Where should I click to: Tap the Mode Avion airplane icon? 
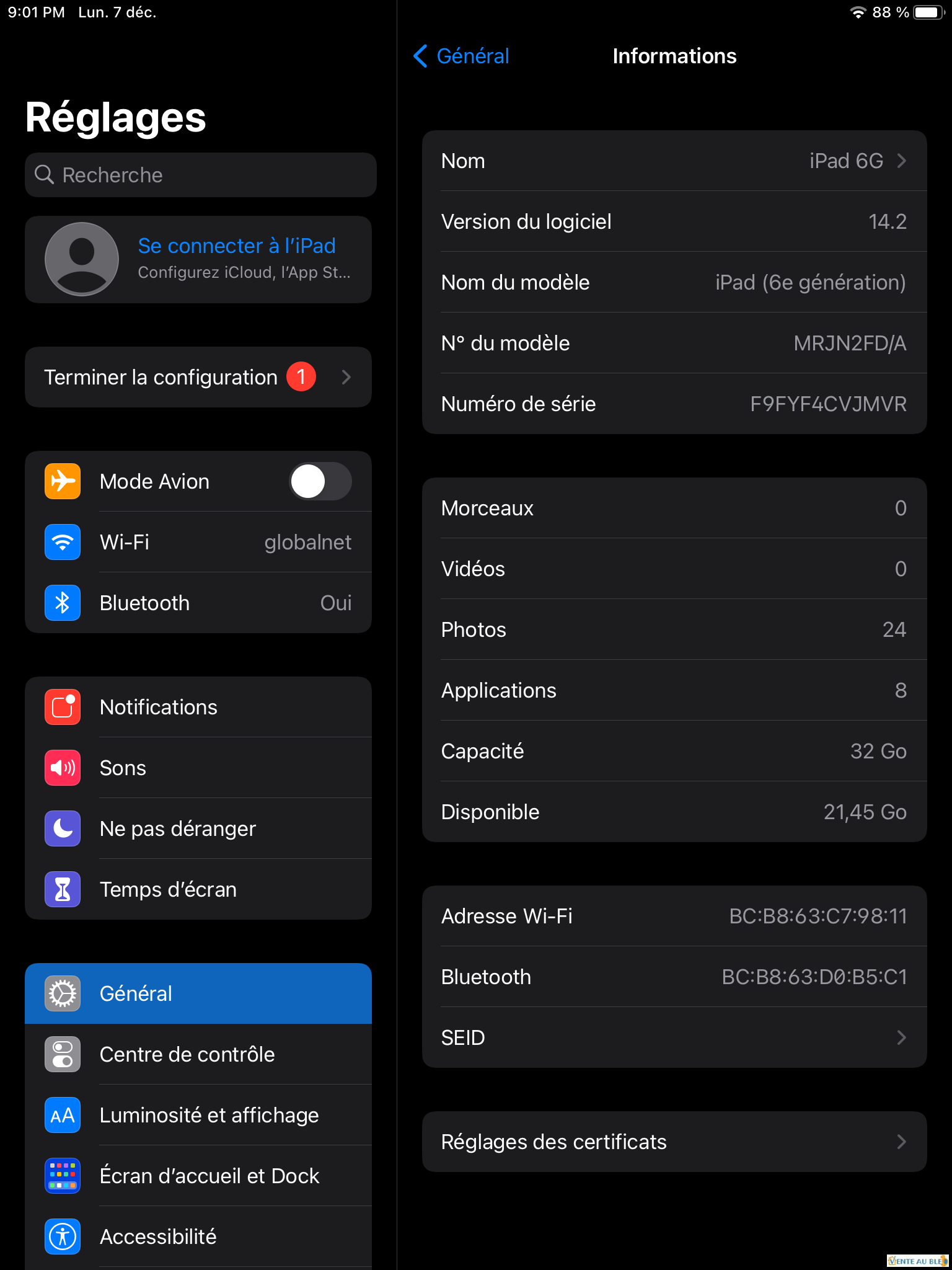click(x=63, y=481)
